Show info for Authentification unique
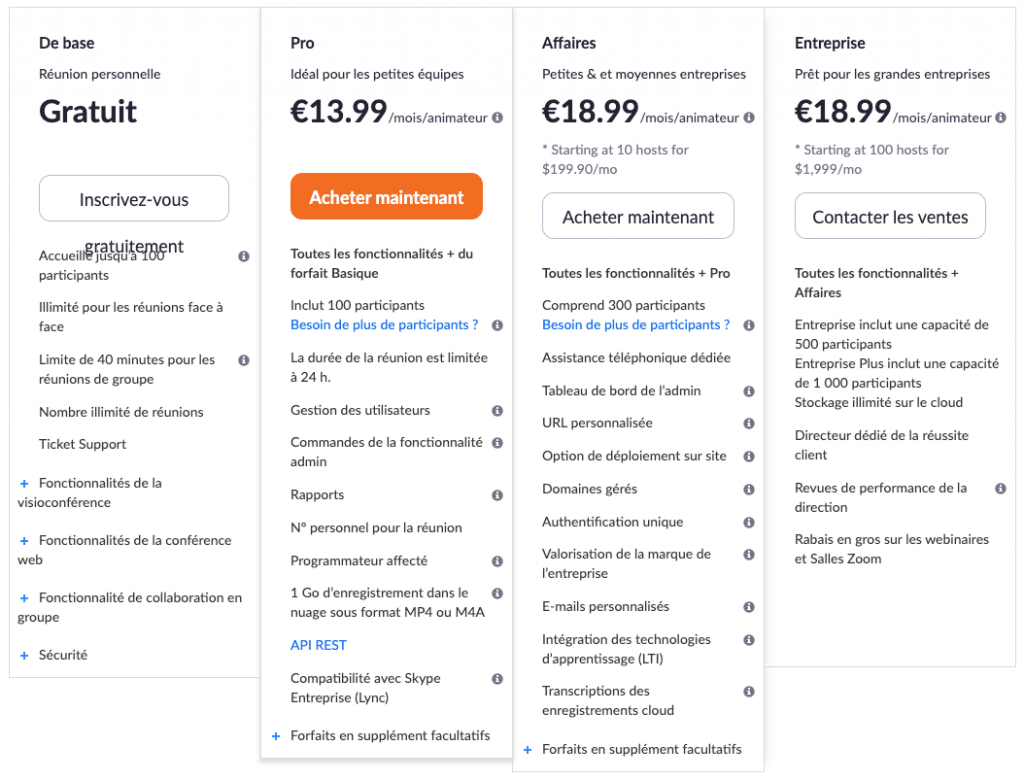1024x780 pixels. (x=749, y=522)
